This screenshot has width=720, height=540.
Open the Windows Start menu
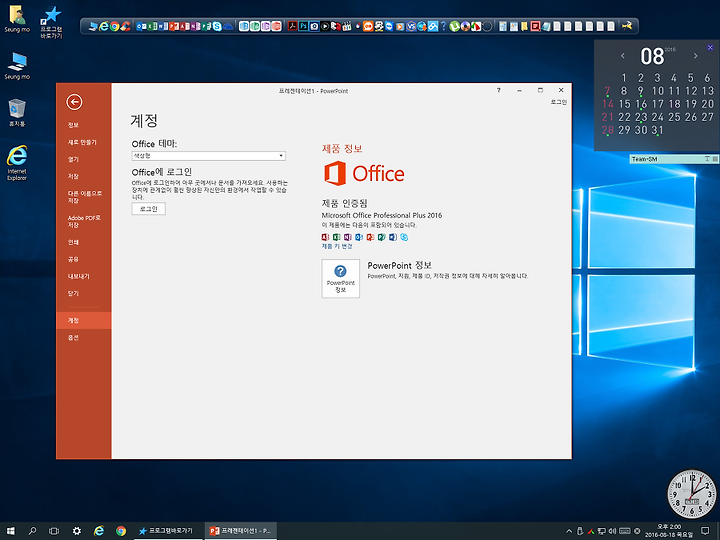(x=10, y=531)
